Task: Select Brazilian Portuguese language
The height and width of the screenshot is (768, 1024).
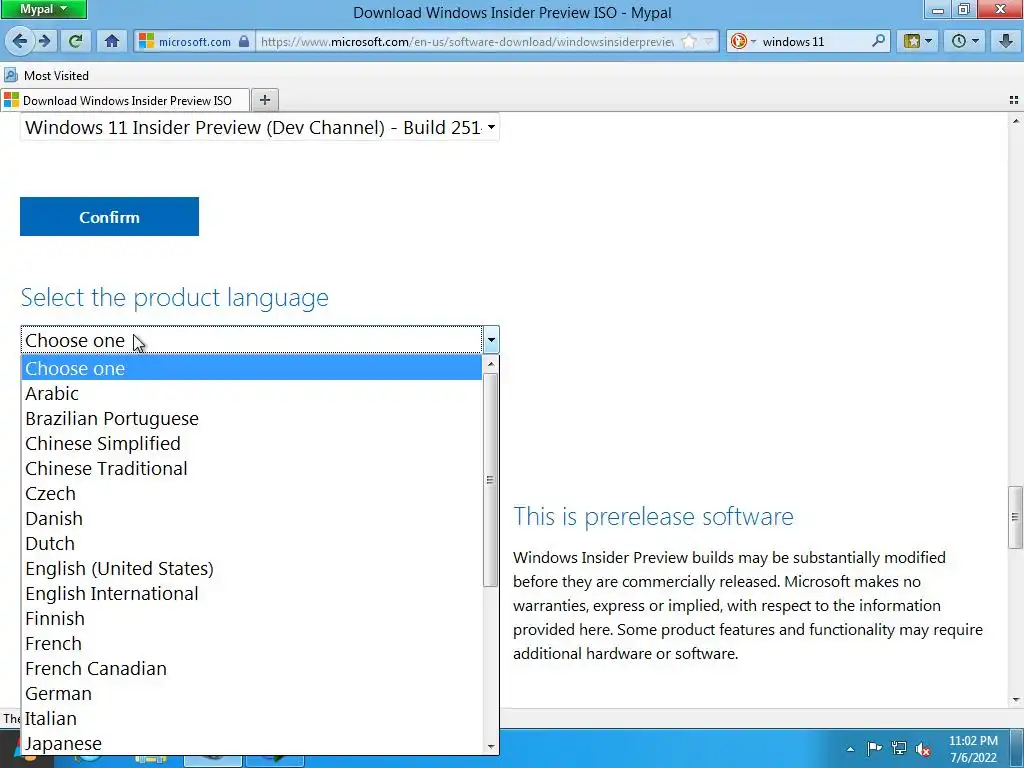Action: pos(251,419)
